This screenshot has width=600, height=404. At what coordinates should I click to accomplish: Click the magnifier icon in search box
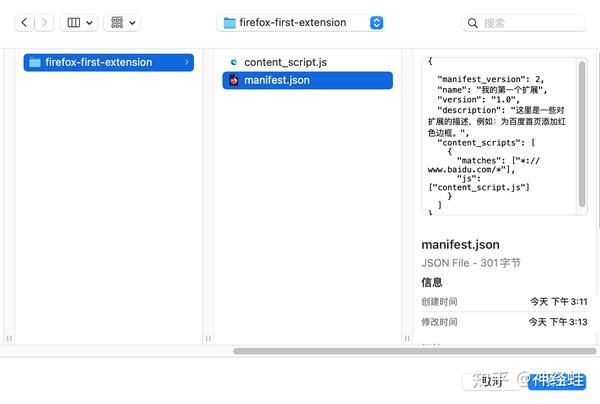pyautogui.click(x=474, y=22)
